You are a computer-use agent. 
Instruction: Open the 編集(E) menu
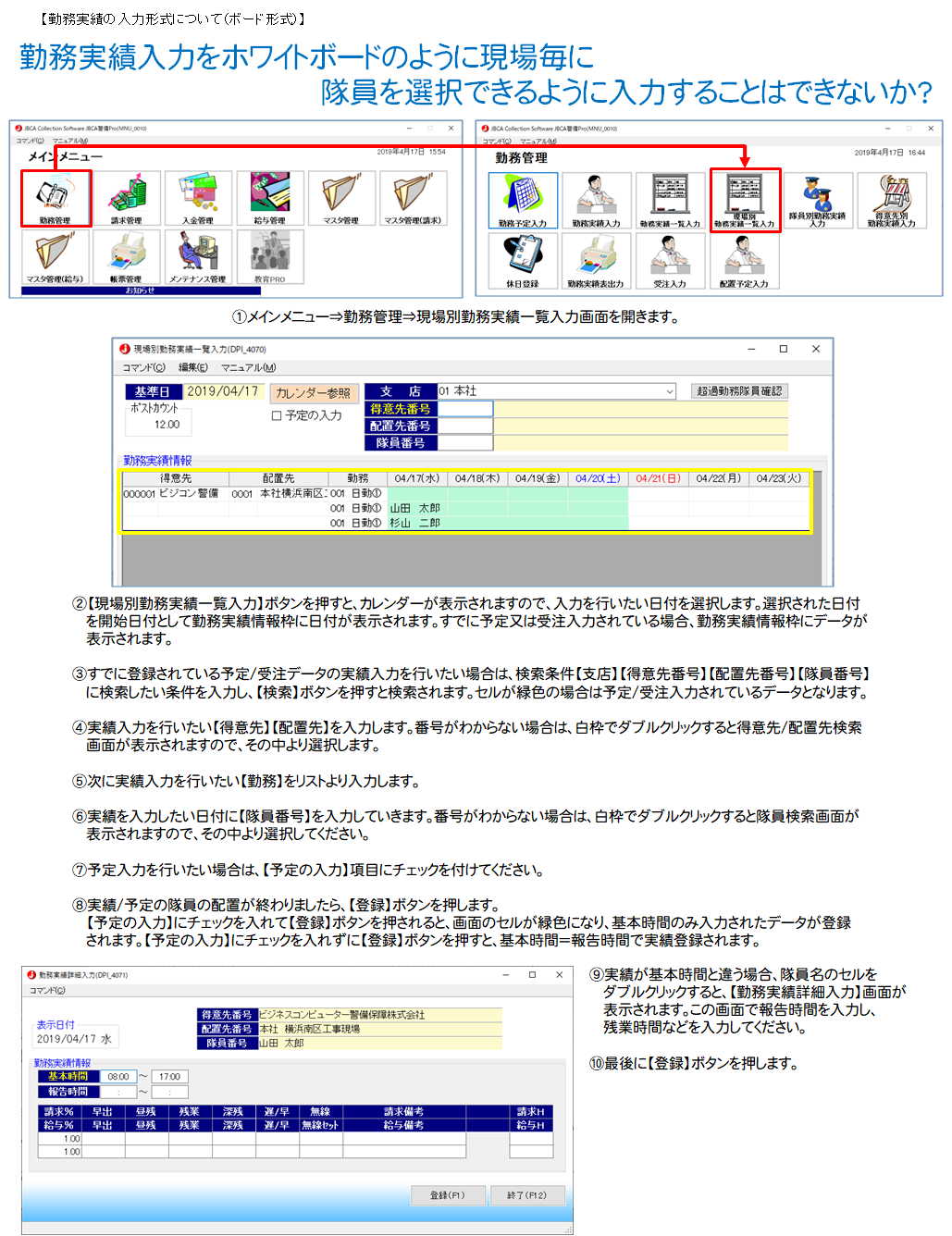pyautogui.click(x=193, y=368)
